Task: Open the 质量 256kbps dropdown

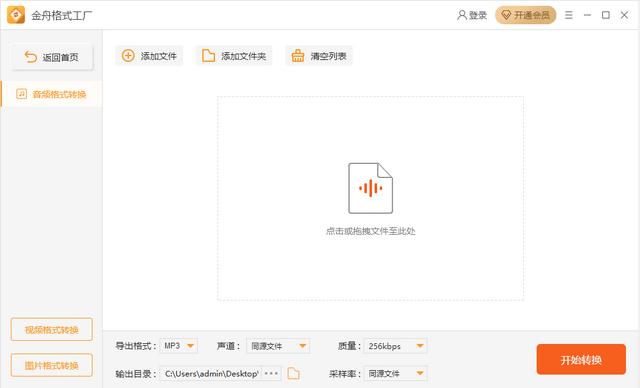Action: (396, 346)
